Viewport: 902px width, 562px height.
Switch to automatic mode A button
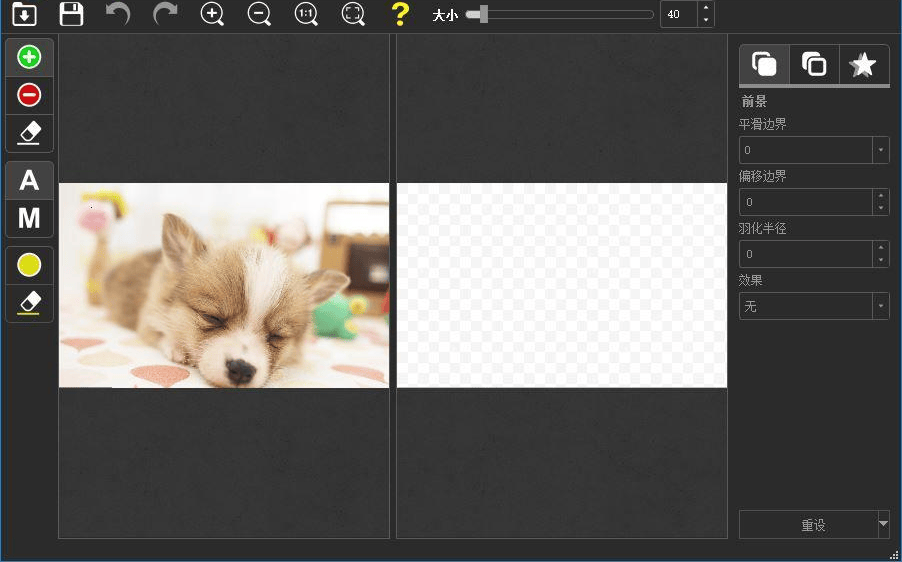[29, 180]
